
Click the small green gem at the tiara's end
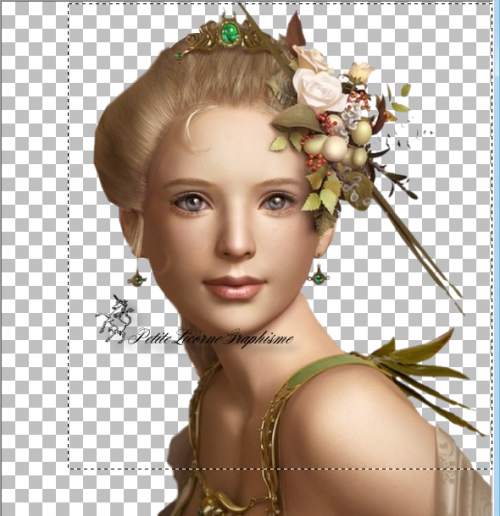[x=179, y=55]
